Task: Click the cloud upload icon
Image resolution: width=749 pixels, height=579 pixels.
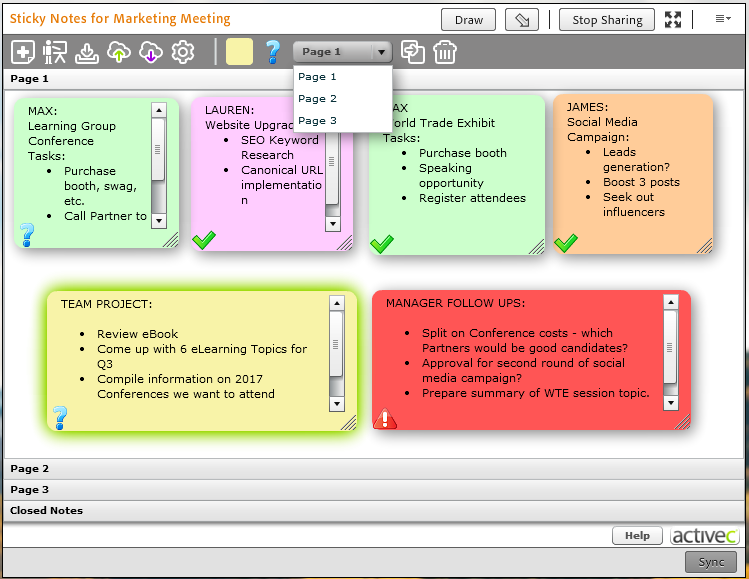Action: 119,52
